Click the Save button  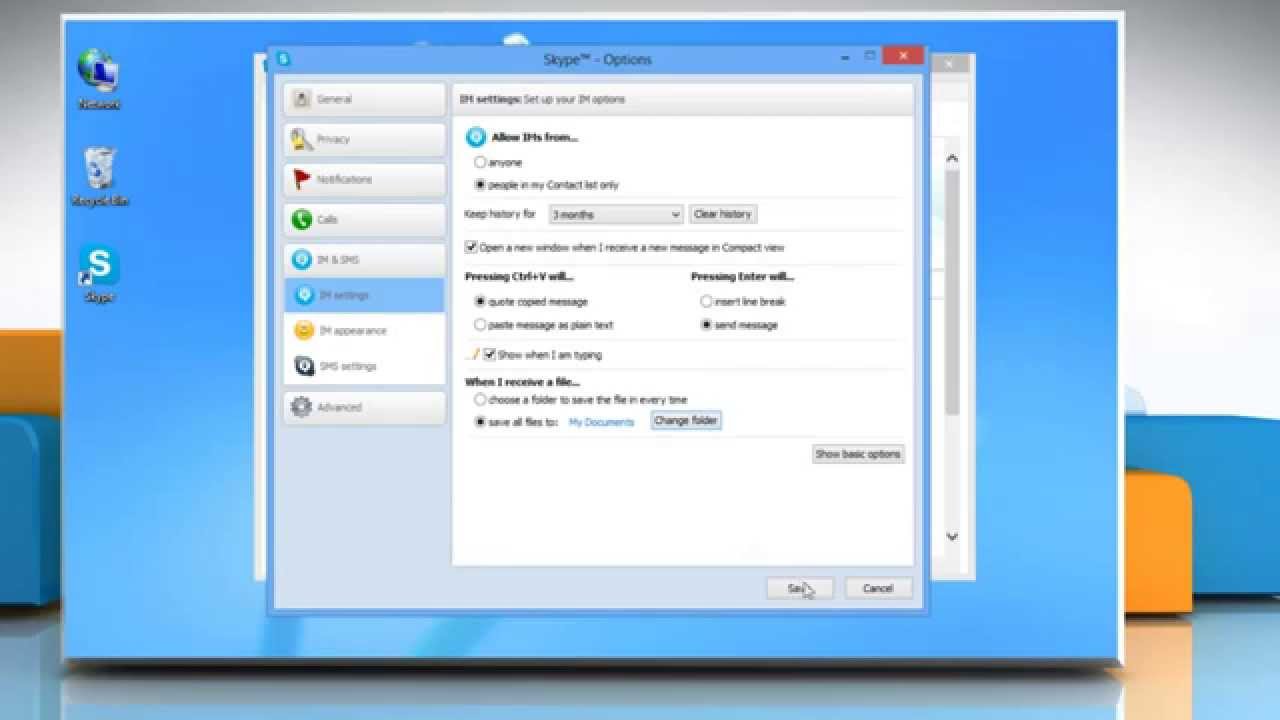click(x=800, y=588)
